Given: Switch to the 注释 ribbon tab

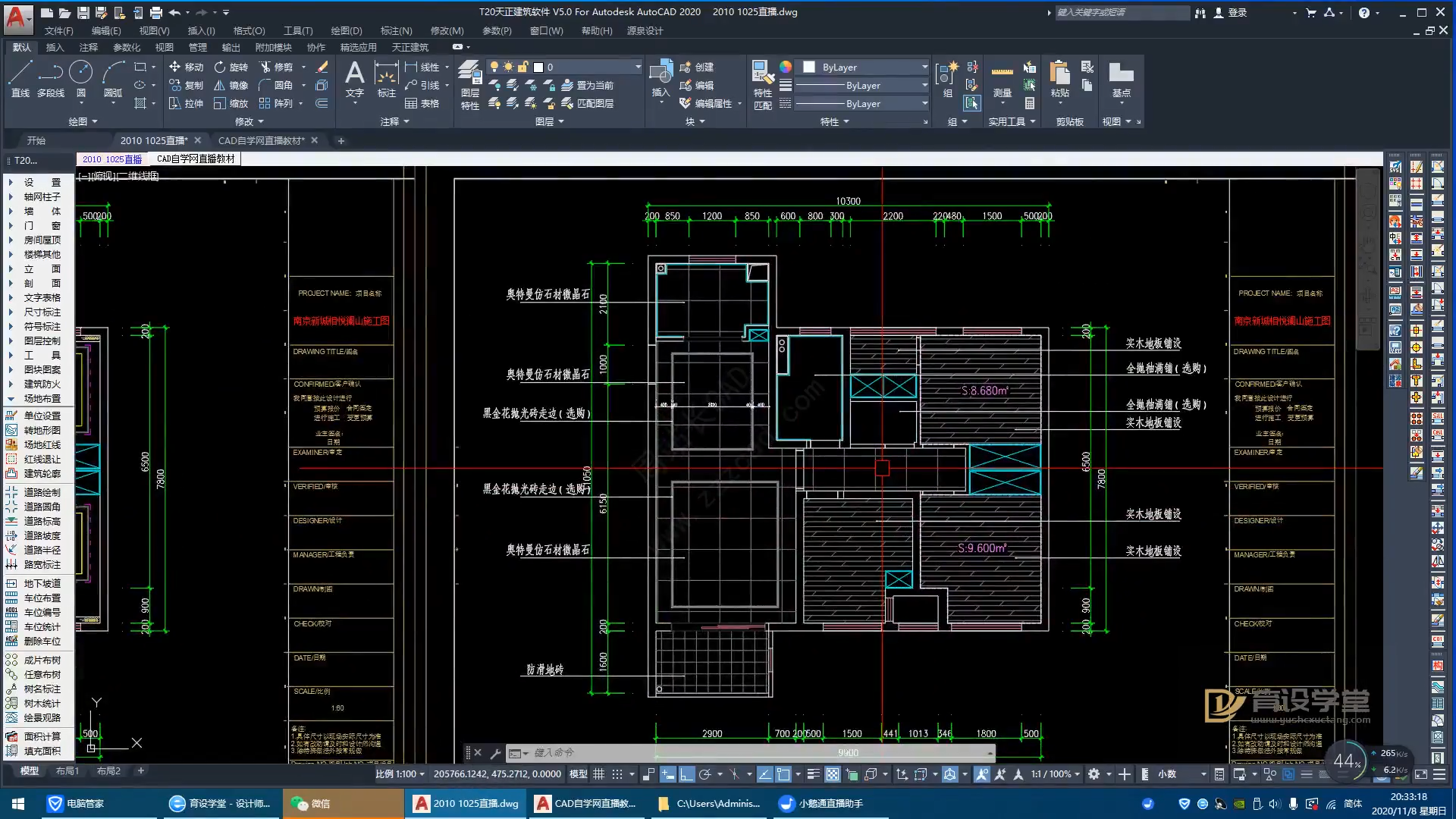Looking at the screenshot, I should coord(89,47).
